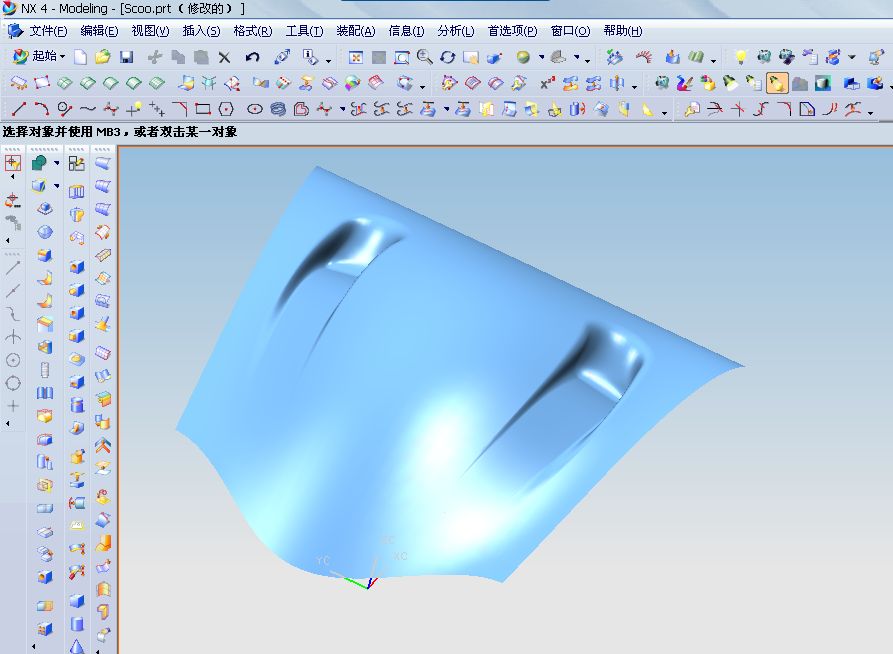Save the part with floppy disk icon

[126, 57]
